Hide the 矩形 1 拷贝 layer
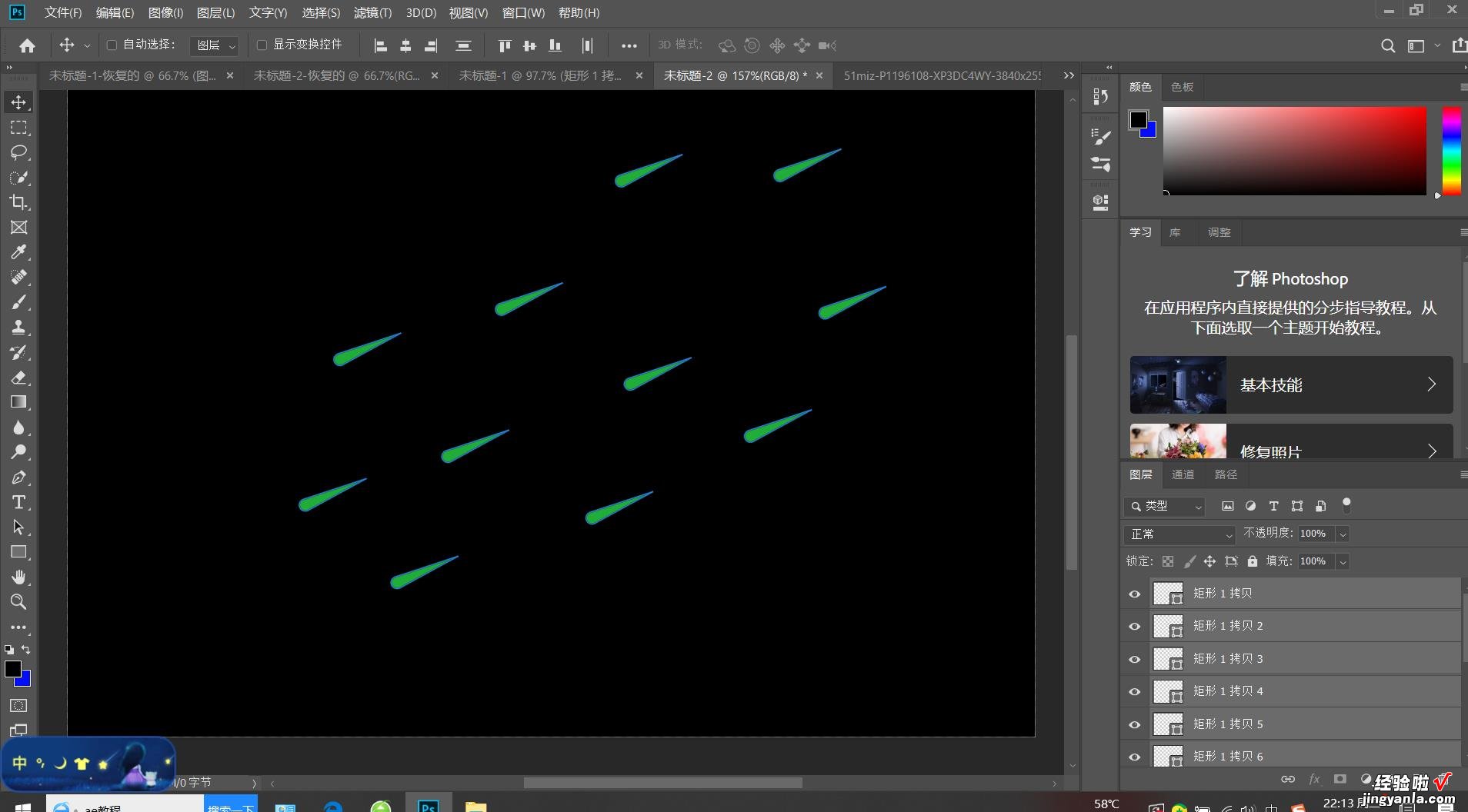1468x812 pixels. tap(1134, 594)
